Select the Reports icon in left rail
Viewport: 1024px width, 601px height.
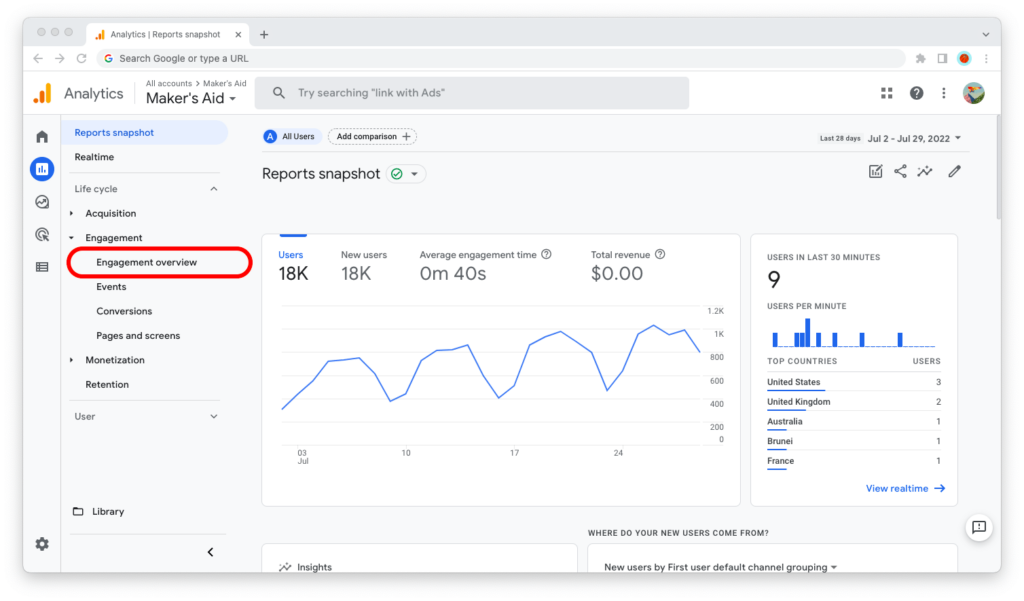42,169
